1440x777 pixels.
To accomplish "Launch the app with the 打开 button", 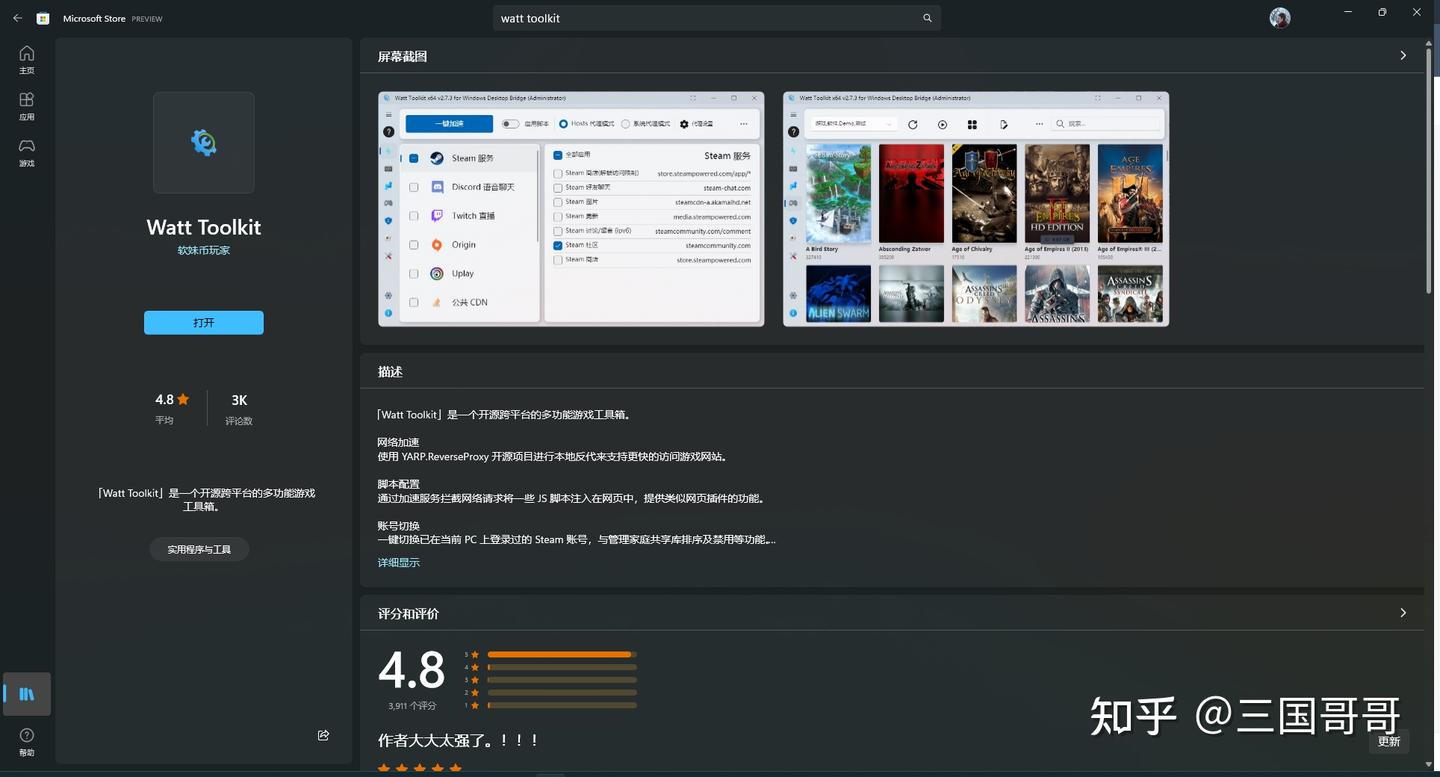I will 204,322.
